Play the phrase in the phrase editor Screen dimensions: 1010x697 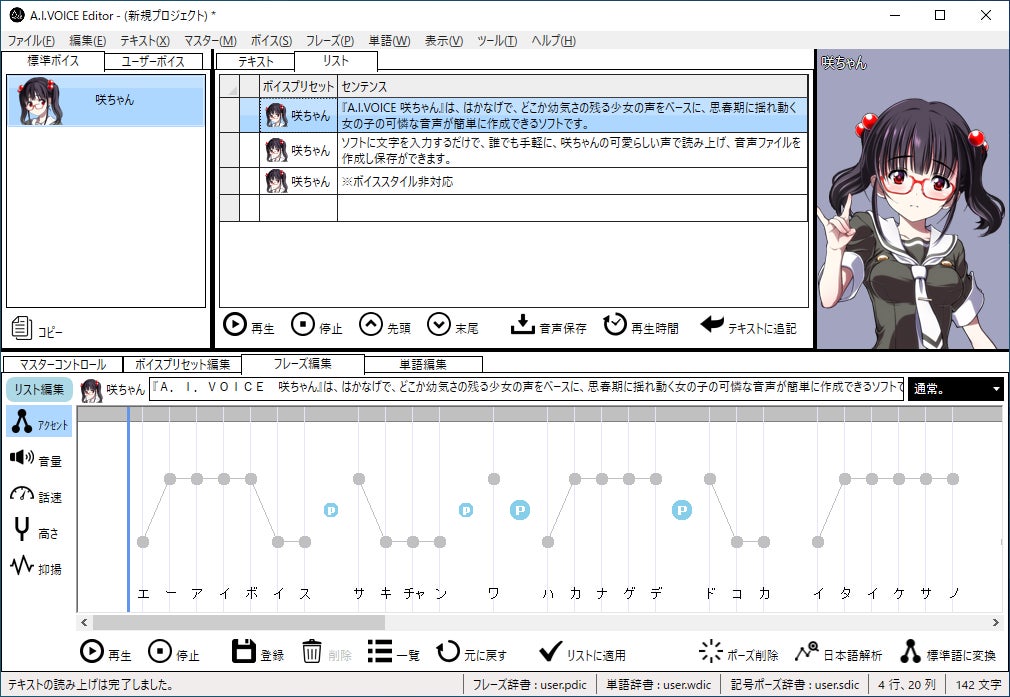106,652
